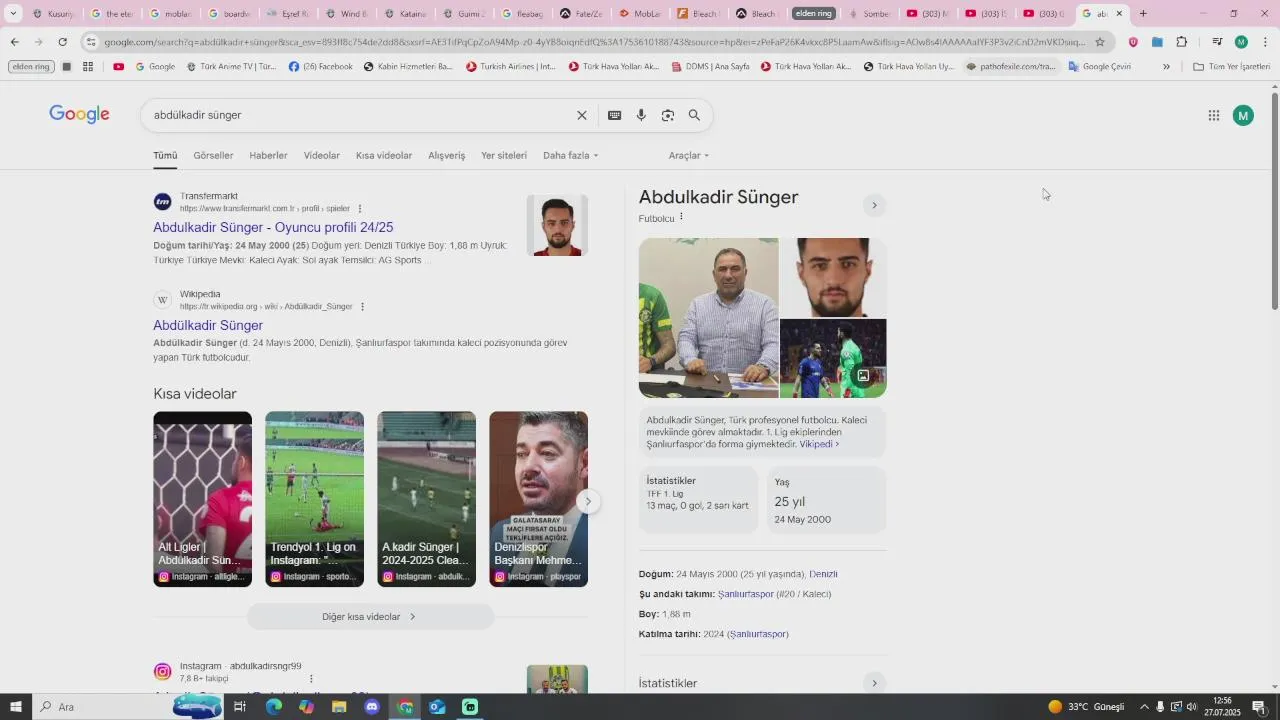Switch to the Haberler tab
The image size is (1280, 720).
click(x=268, y=155)
